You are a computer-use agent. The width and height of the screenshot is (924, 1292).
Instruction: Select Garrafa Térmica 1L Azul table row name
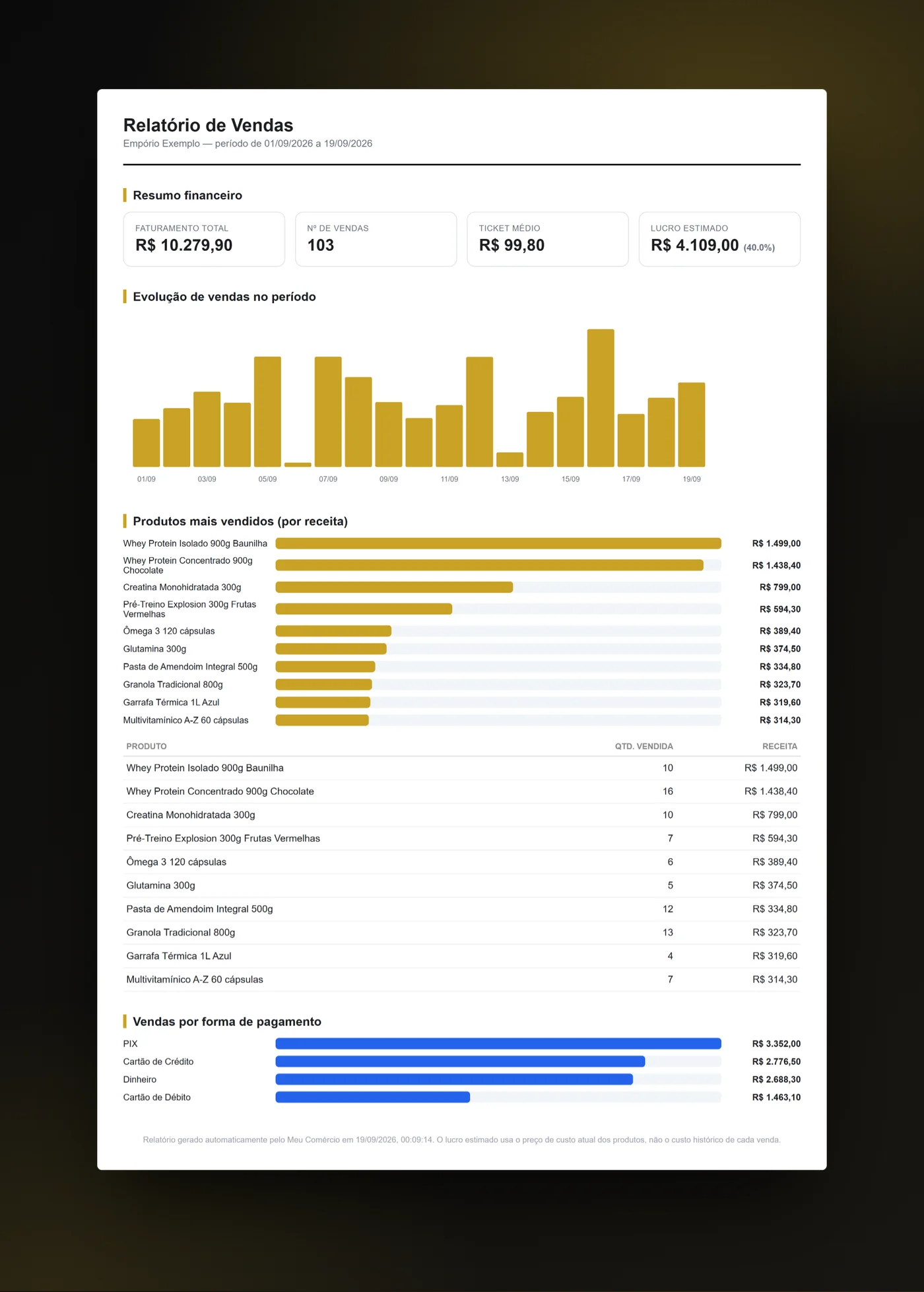(179, 956)
